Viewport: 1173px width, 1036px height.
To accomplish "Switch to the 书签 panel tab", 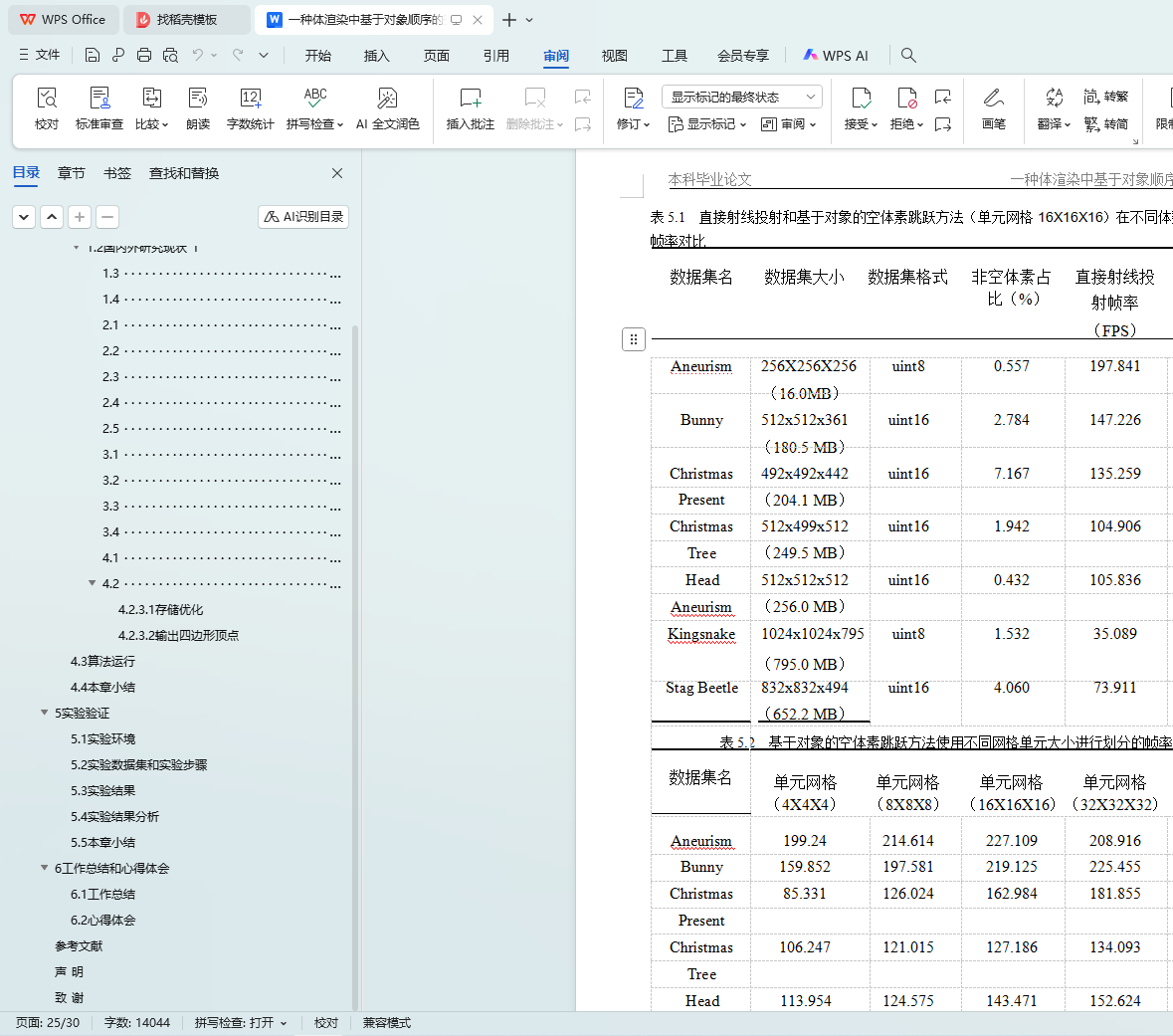I will [x=117, y=173].
